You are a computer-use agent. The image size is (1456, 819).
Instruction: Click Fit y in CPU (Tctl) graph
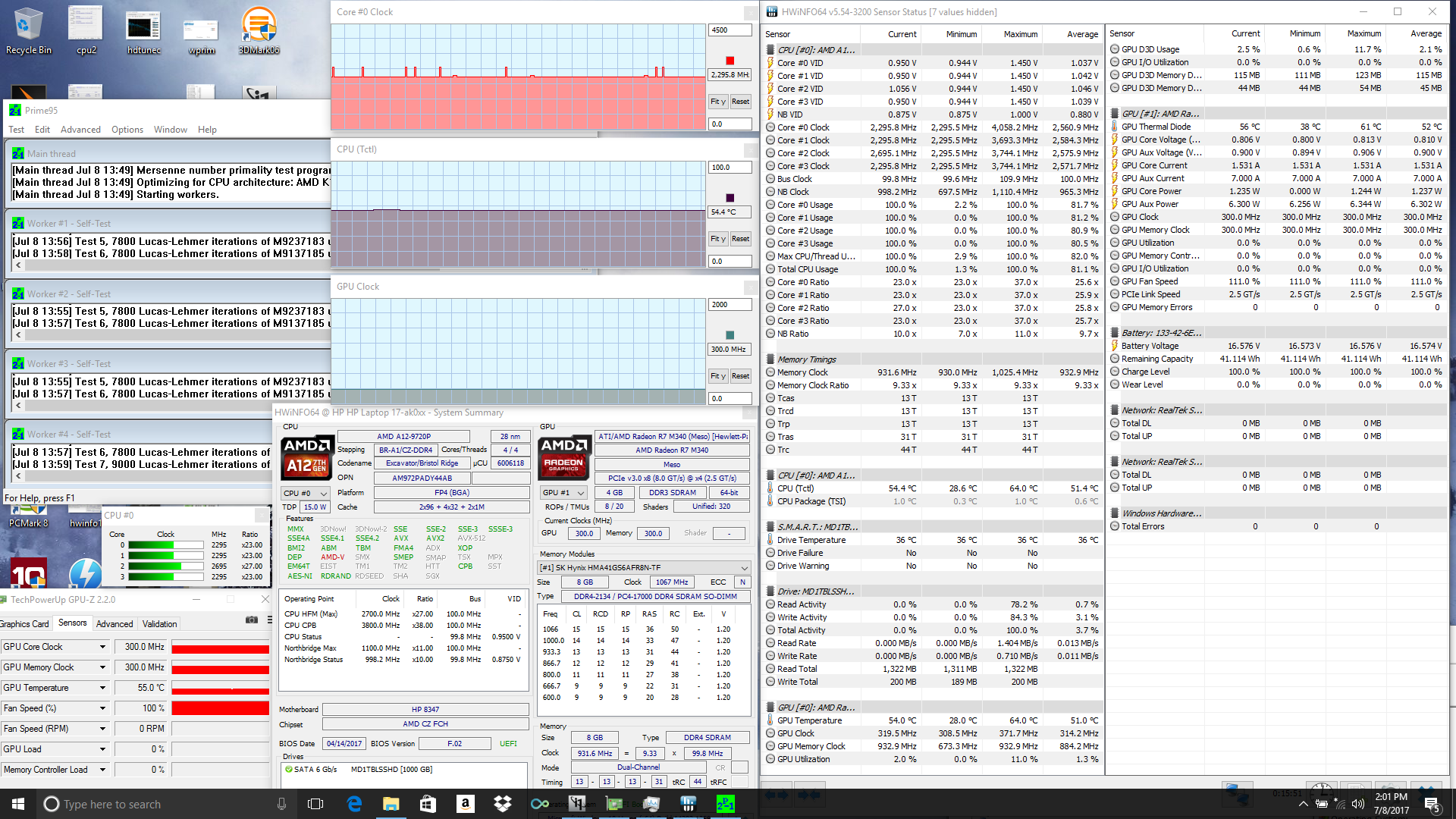point(717,239)
